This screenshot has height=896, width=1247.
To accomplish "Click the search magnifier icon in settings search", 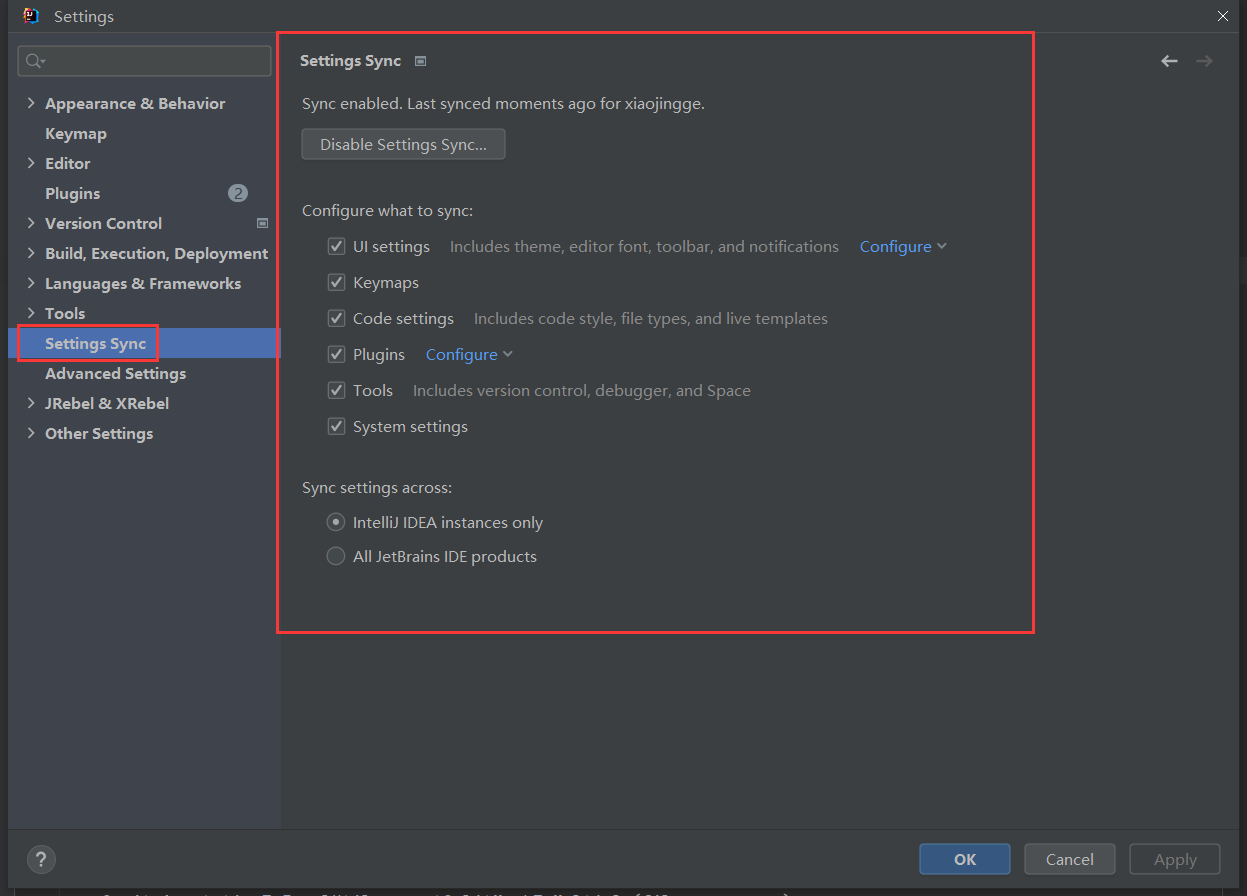I will pos(35,61).
